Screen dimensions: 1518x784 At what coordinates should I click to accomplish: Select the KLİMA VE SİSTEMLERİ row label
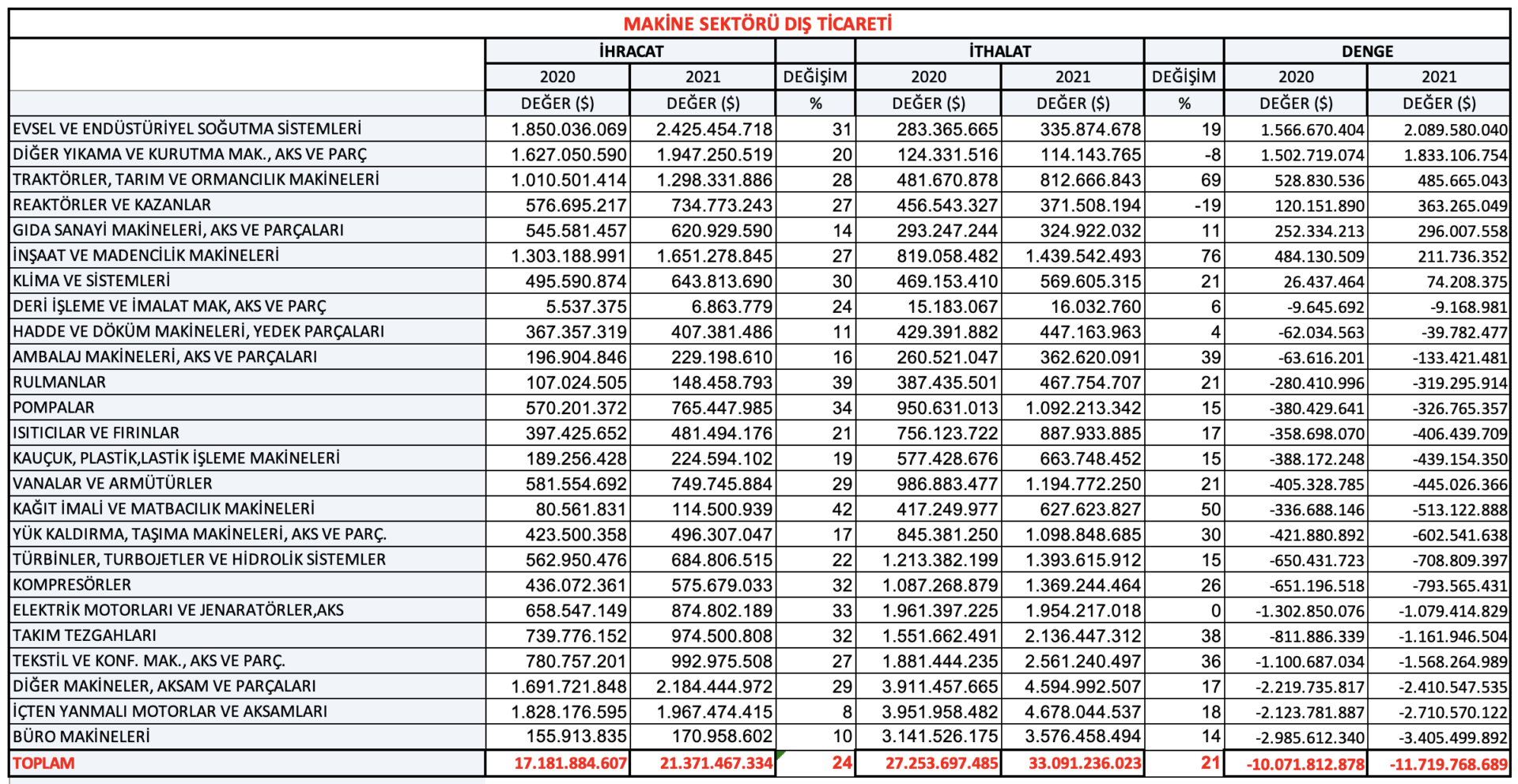point(91,281)
